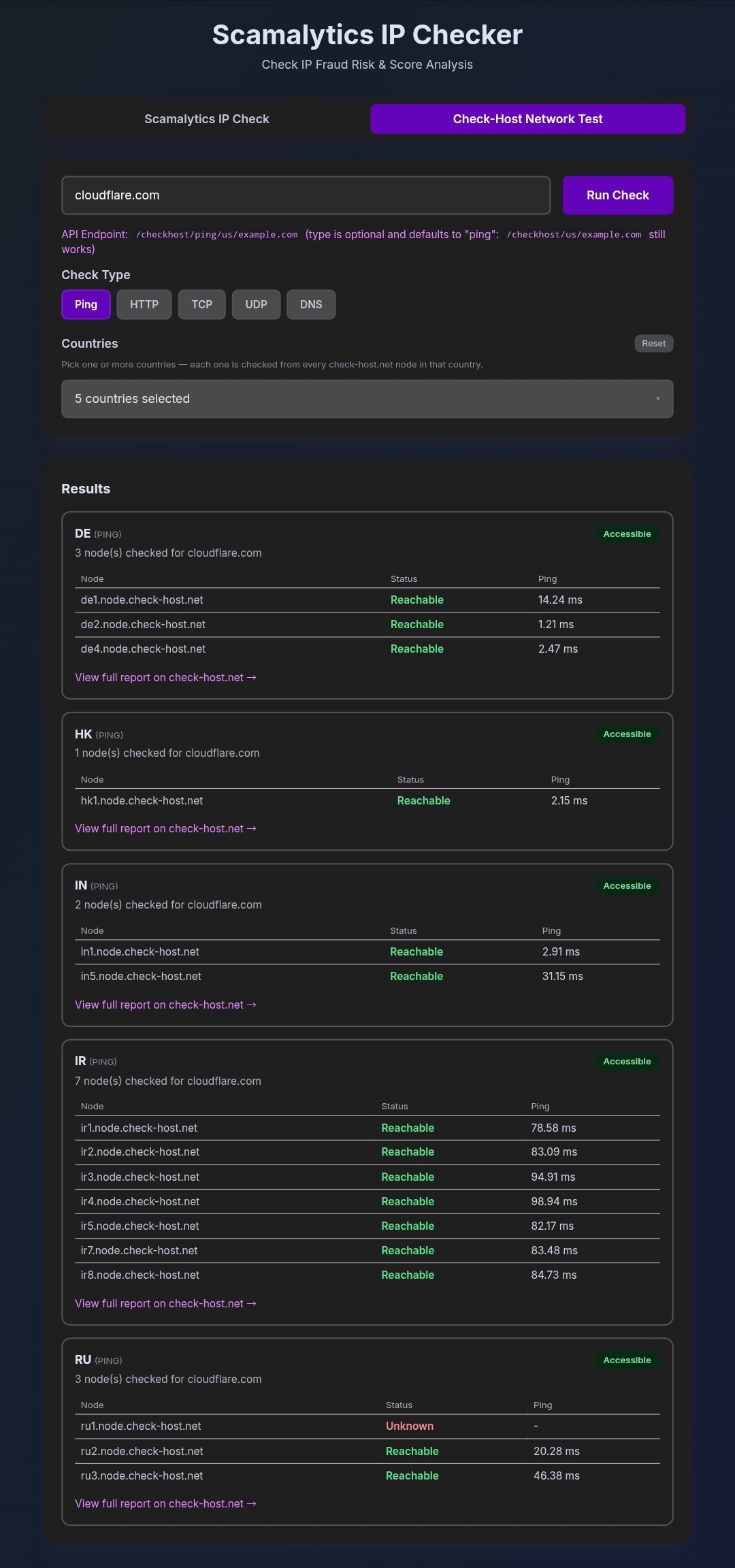Click the 2.47 ms ping value
Viewport: 735px width, 1568px height.
[x=558, y=649]
